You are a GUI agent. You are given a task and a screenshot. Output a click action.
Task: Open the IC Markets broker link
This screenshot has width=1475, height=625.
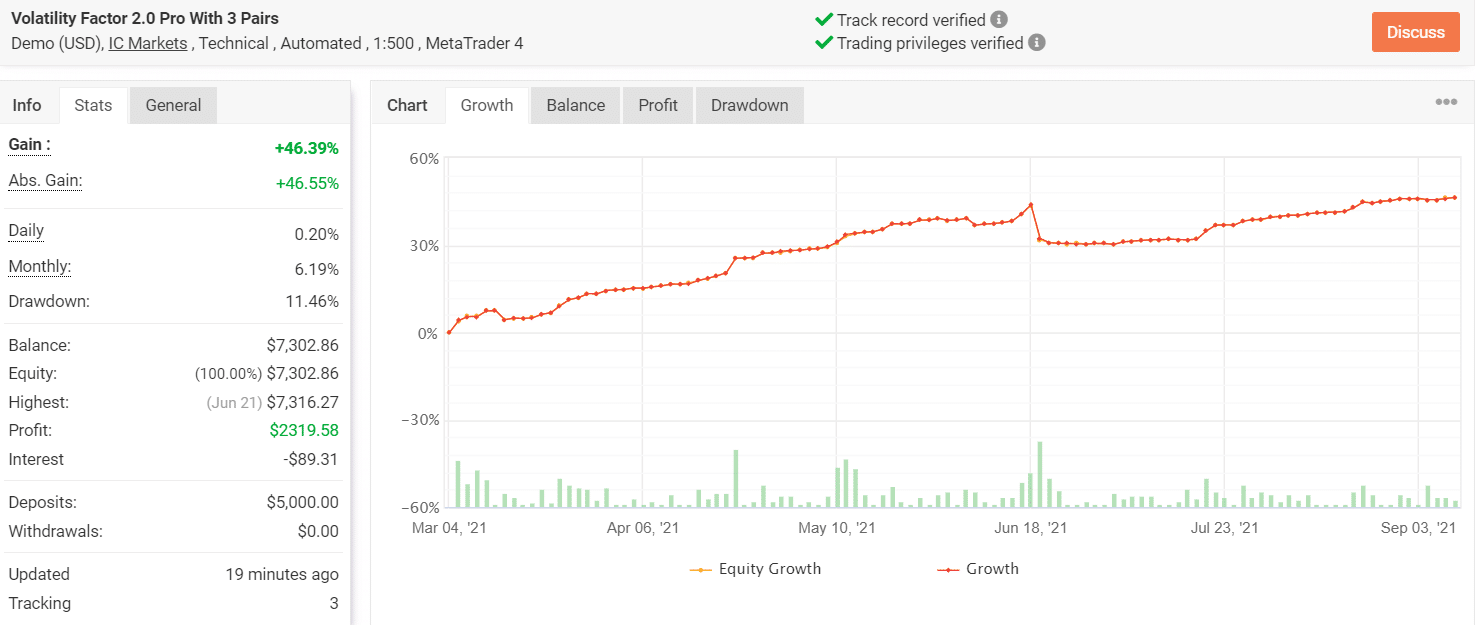coord(148,43)
